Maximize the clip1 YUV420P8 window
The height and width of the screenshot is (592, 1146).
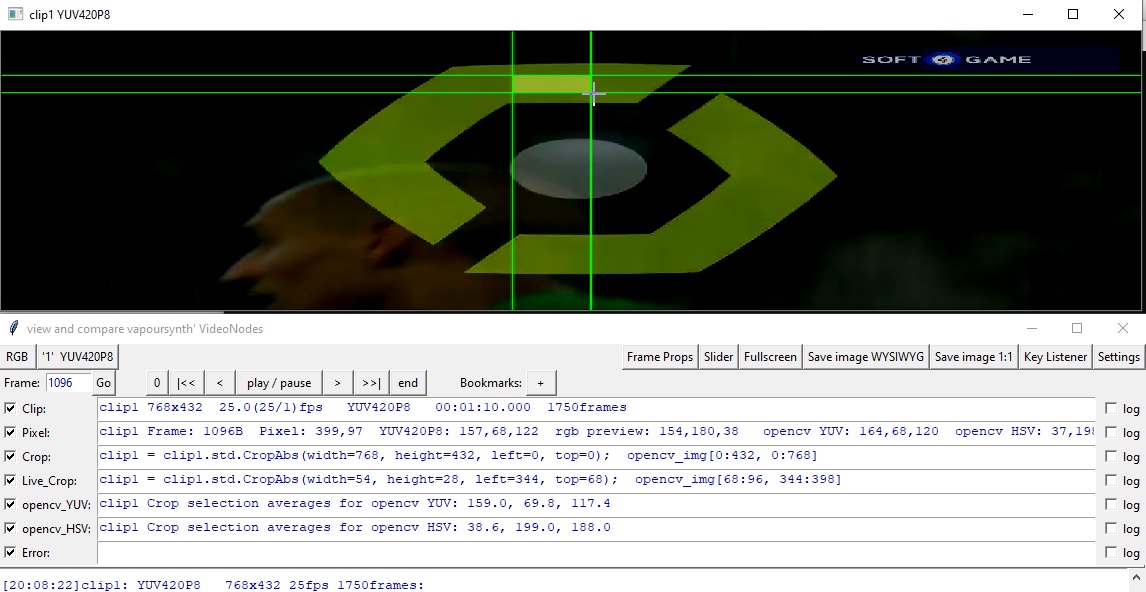(x=1073, y=14)
